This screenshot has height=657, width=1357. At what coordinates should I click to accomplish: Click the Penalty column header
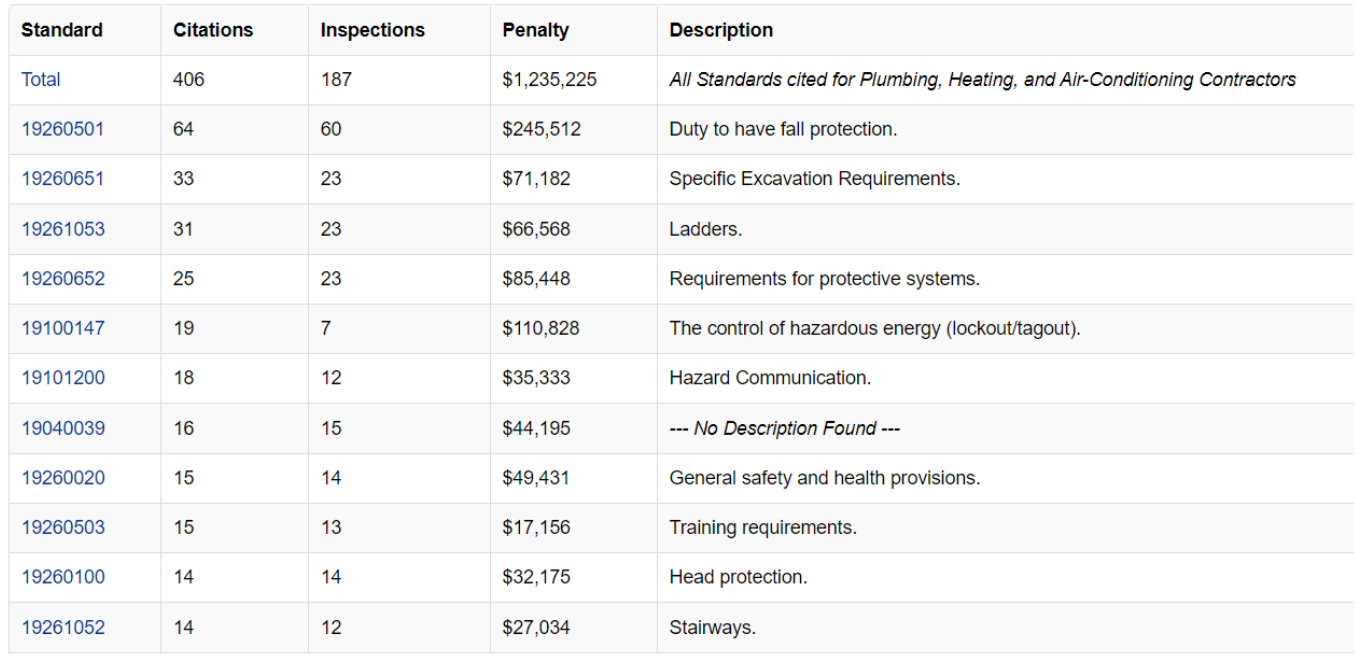tap(535, 30)
